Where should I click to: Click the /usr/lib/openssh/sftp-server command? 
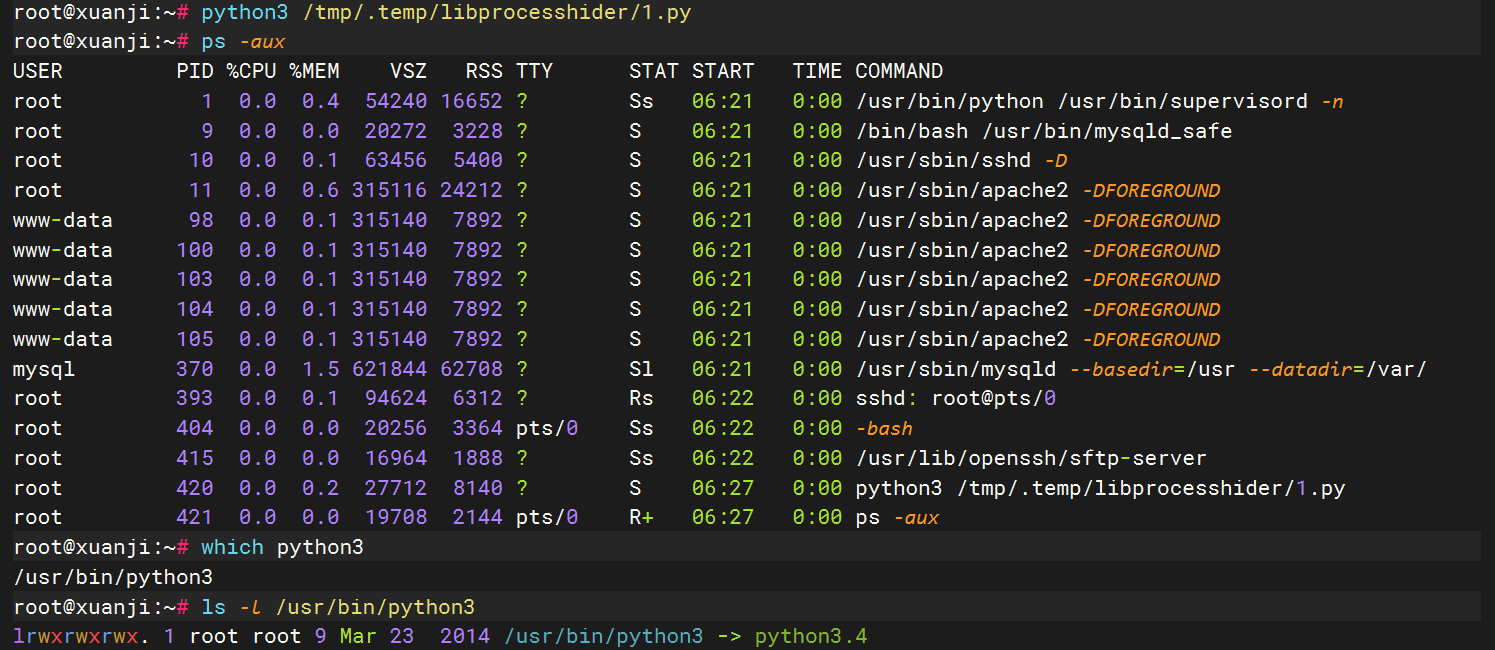point(1031,458)
